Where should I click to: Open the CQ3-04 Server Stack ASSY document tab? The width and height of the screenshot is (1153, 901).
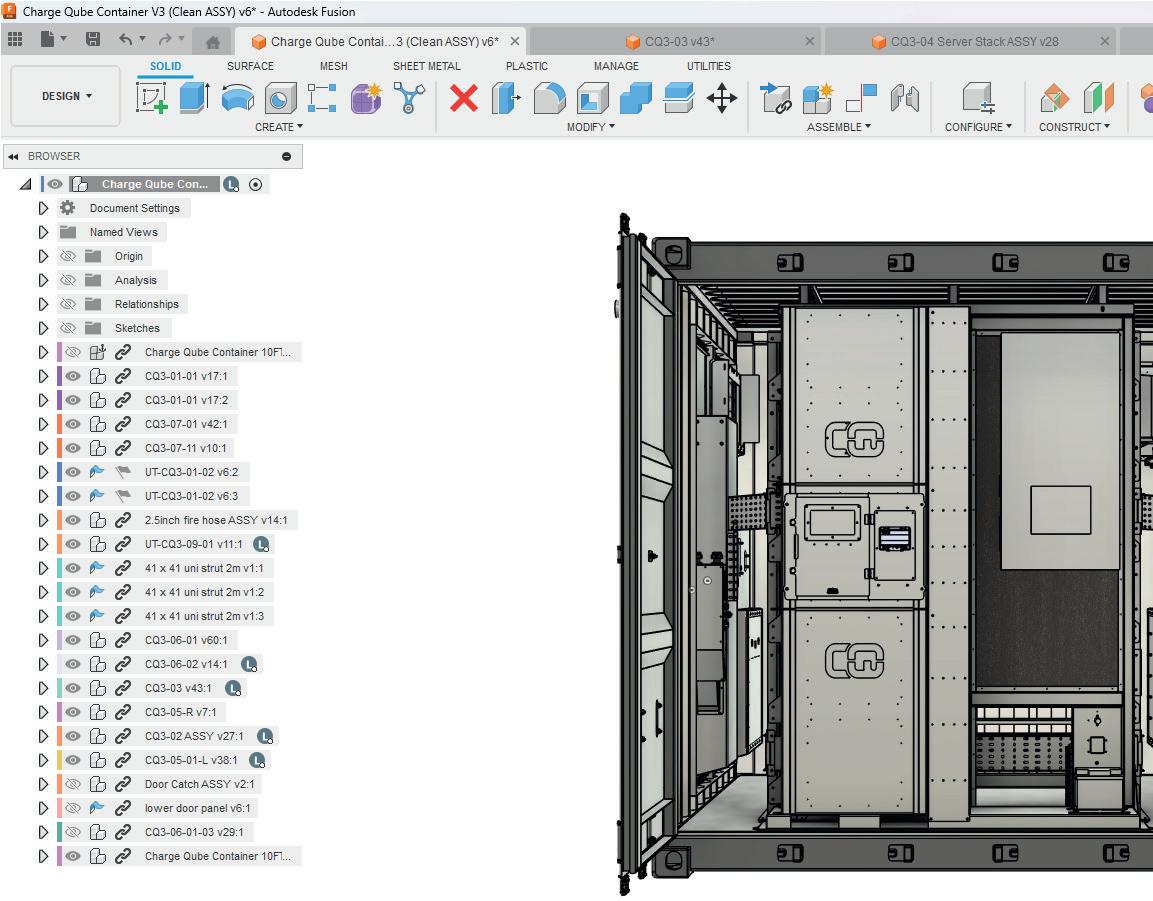(x=973, y=41)
